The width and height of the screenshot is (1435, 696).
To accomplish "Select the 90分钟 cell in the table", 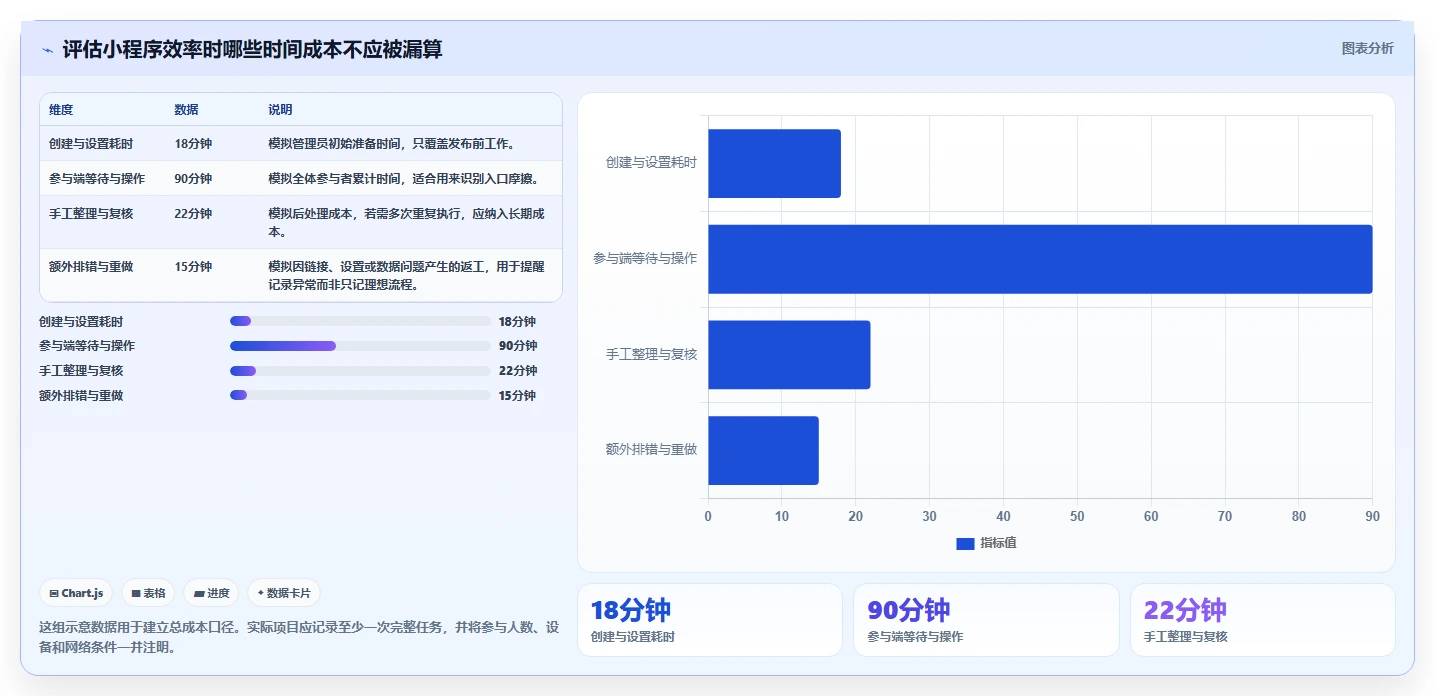I will click(x=193, y=179).
